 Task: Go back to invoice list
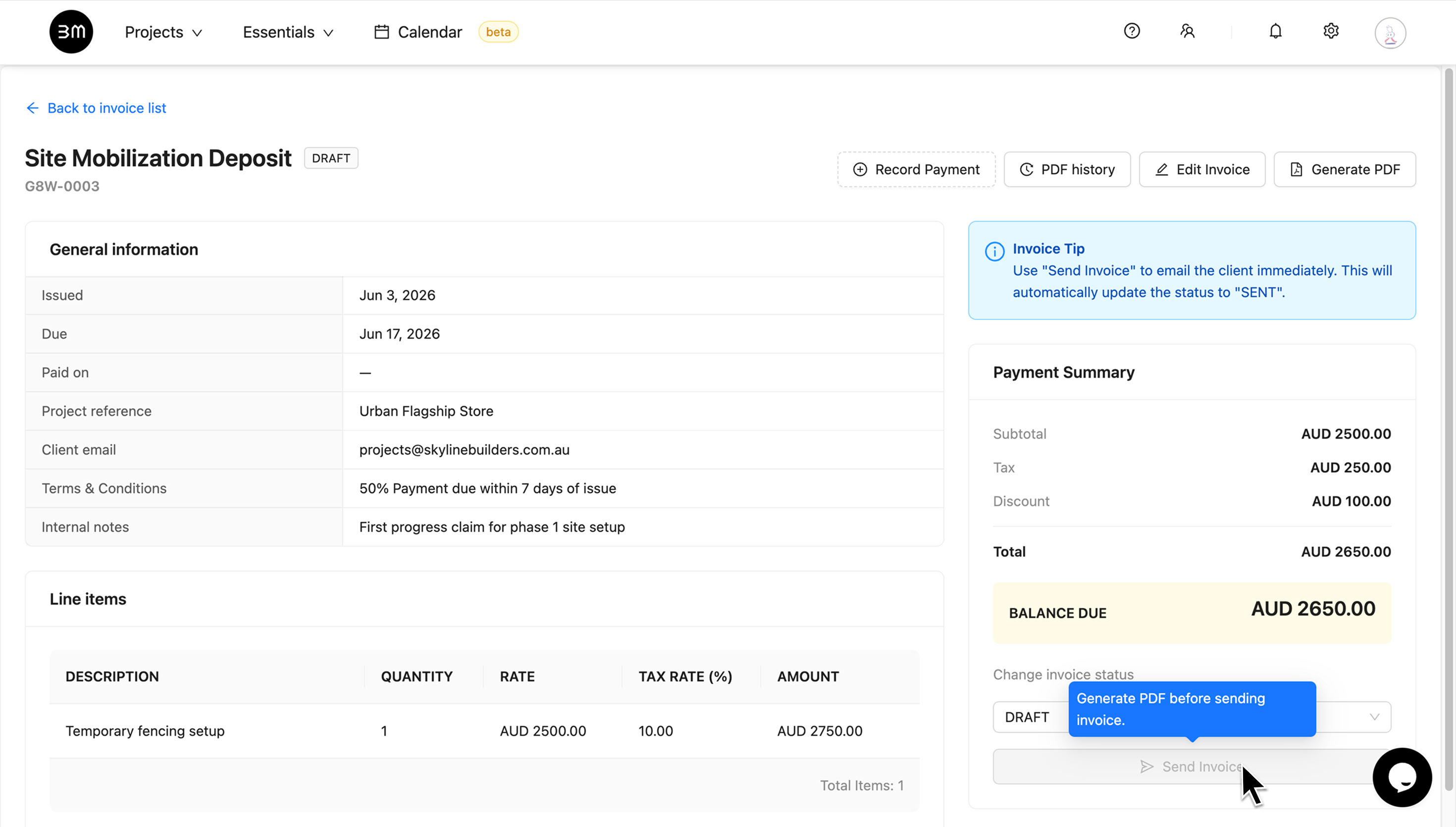pyautogui.click(x=96, y=108)
